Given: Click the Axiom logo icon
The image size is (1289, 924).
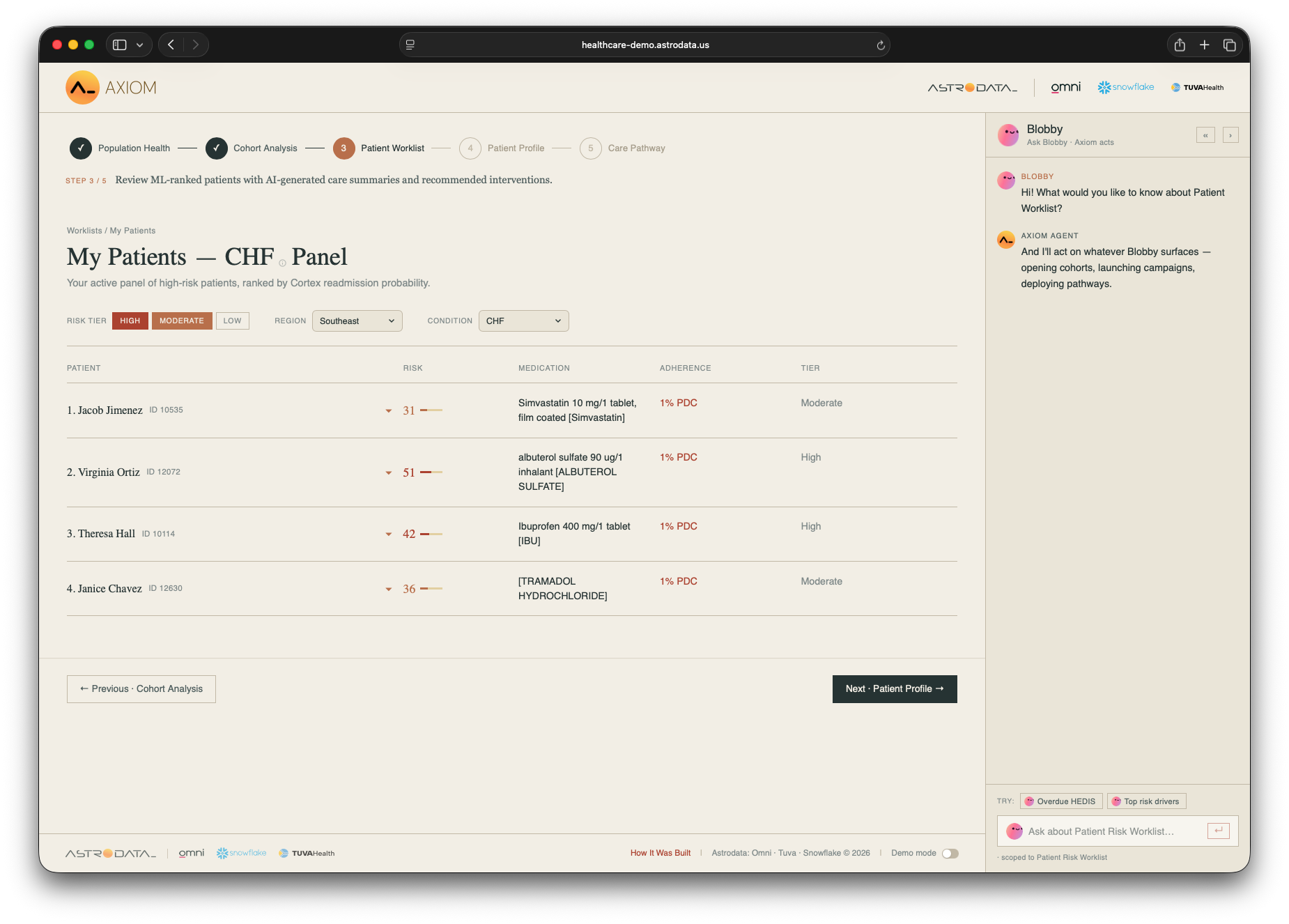Looking at the screenshot, I should click(x=82, y=88).
